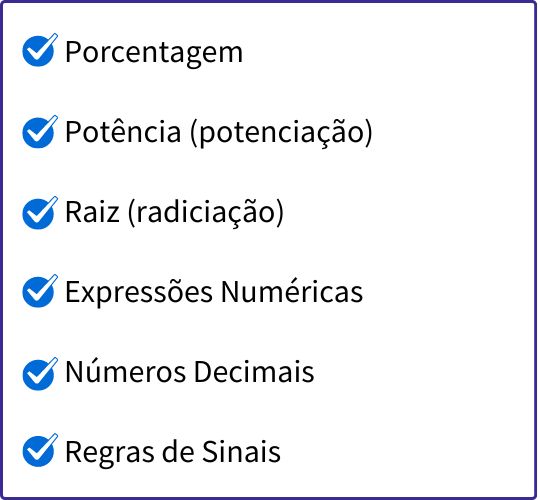Select the word Regras

click(x=110, y=453)
